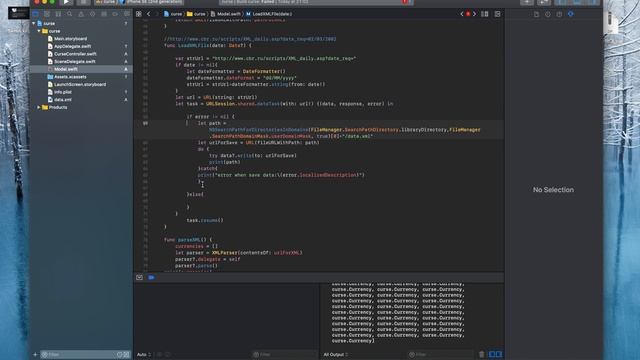Toggle the console pane button at bottom right
Screen dimensions: 640x360
click(499, 354)
